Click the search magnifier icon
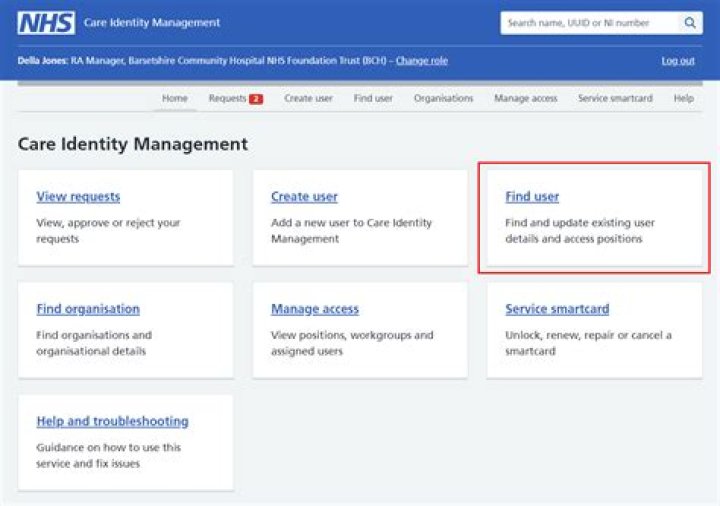The height and width of the screenshot is (506, 720). [x=690, y=22]
